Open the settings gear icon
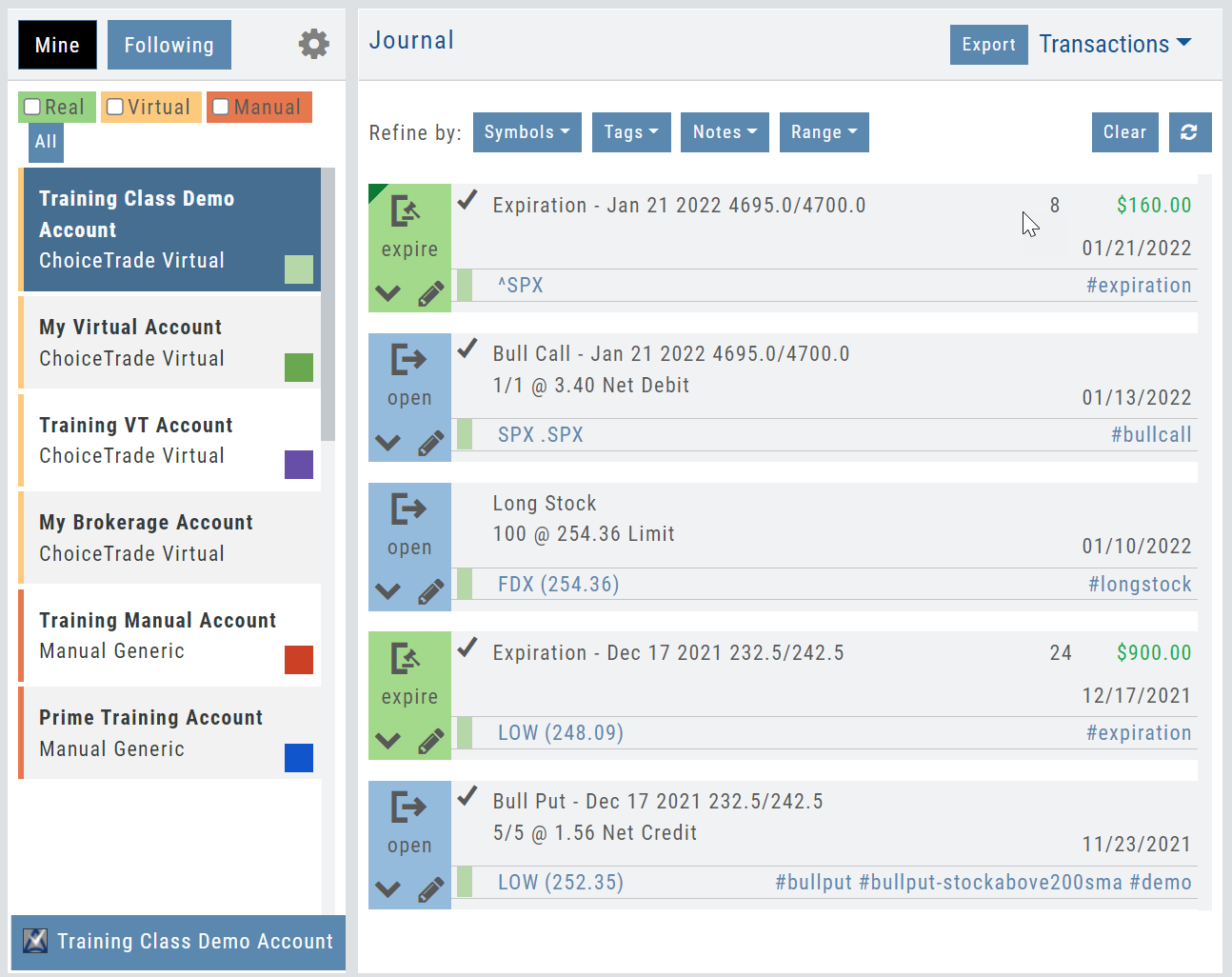The width and height of the screenshot is (1232, 977). click(x=313, y=44)
